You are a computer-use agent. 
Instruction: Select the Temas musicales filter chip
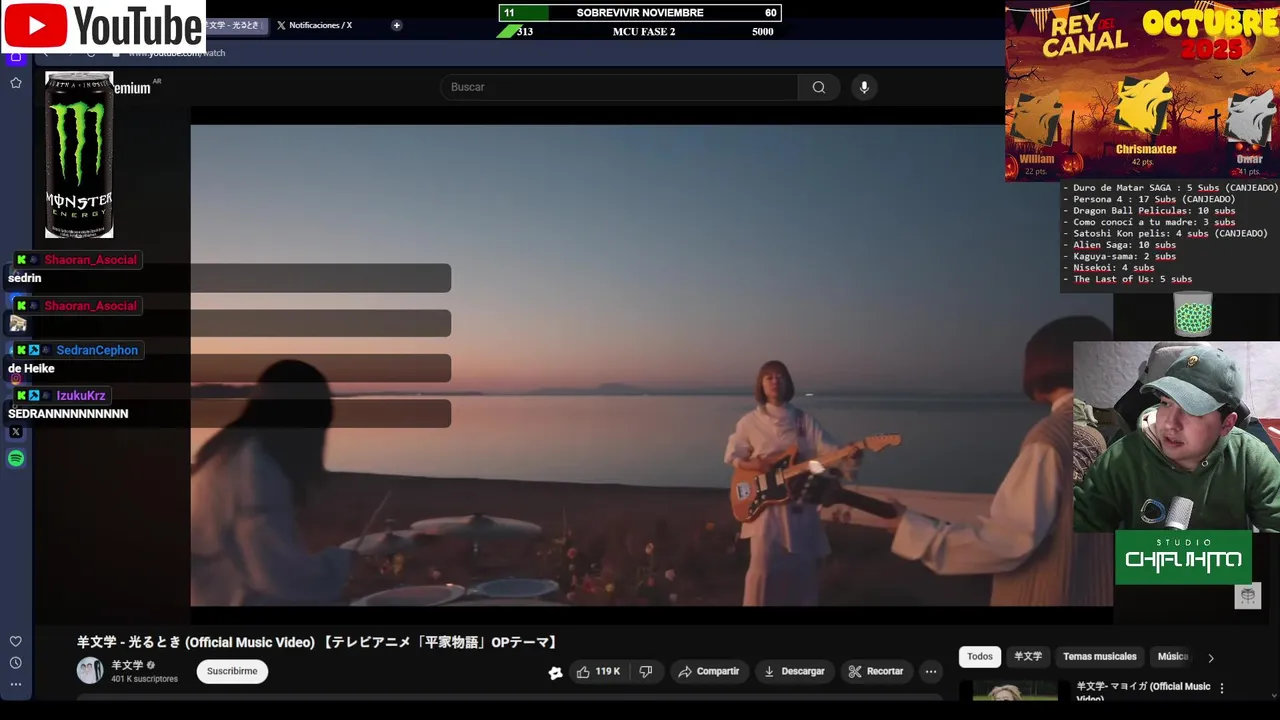coord(1100,657)
